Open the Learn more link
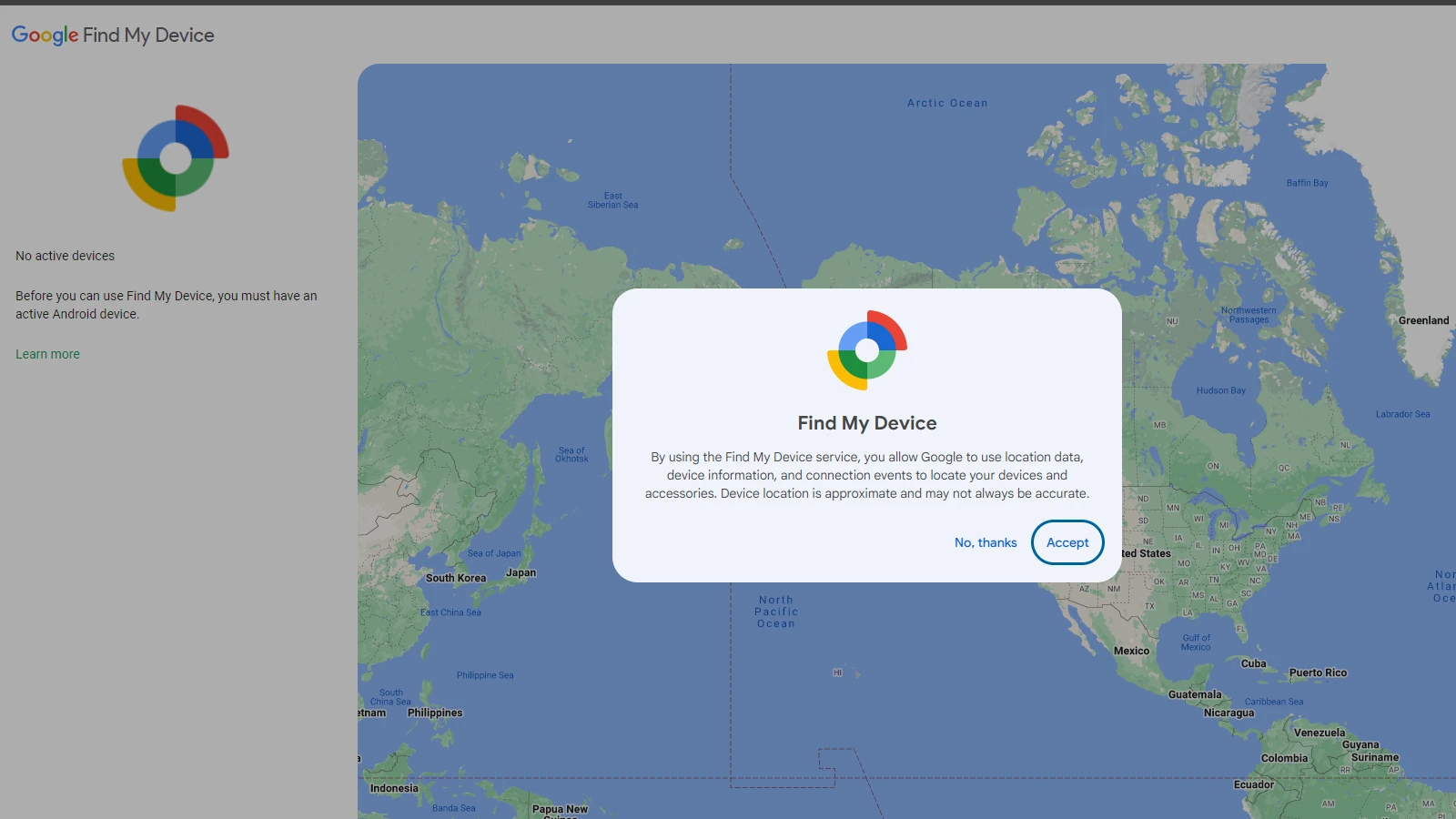This screenshot has width=1456, height=819. pyautogui.click(x=47, y=354)
